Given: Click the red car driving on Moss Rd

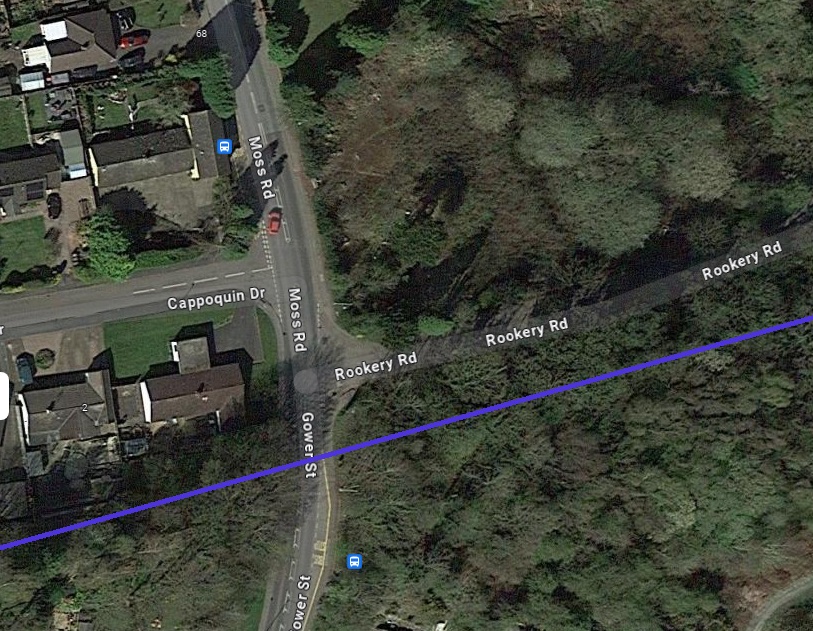Looking at the screenshot, I should [x=274, y=221].
